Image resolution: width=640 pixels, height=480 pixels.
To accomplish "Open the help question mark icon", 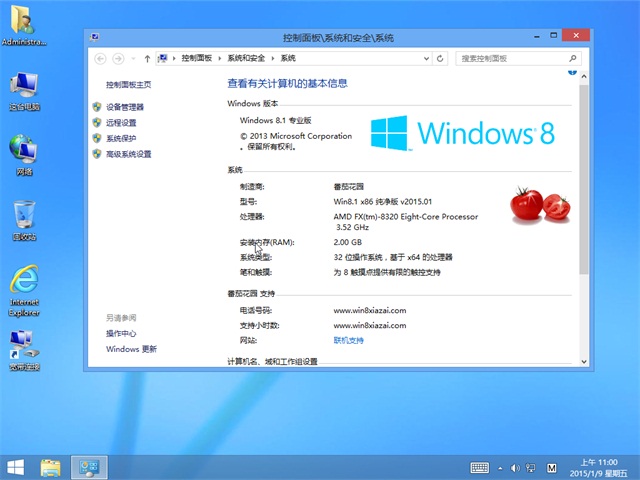I will click(573, 74).
